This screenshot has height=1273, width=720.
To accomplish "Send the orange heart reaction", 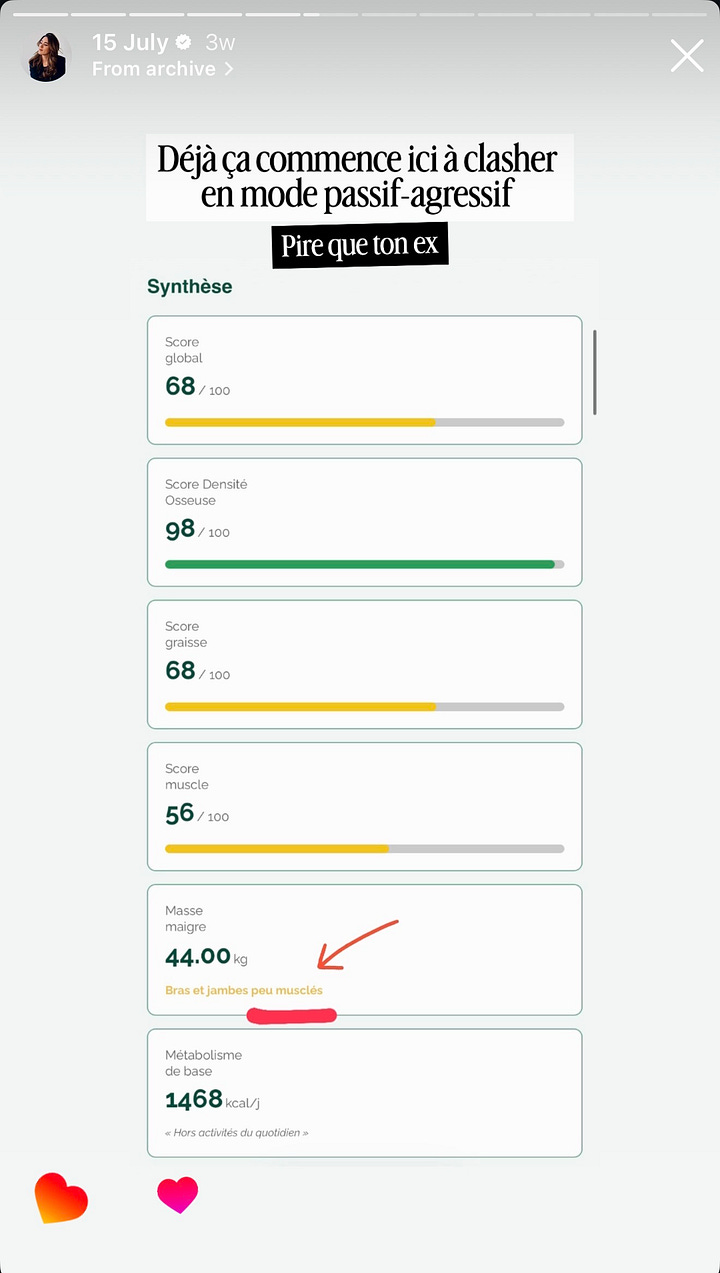I will tap(61, 1198).
